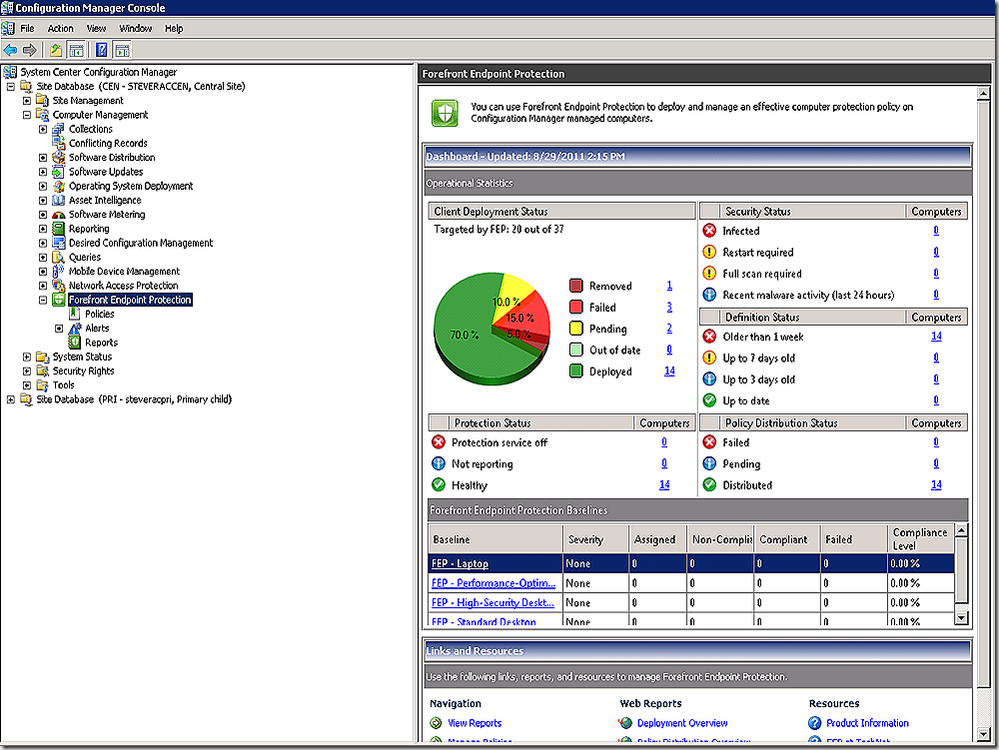
Task: Click the Compliance Level column header
Action: click(x=920, y=539)
